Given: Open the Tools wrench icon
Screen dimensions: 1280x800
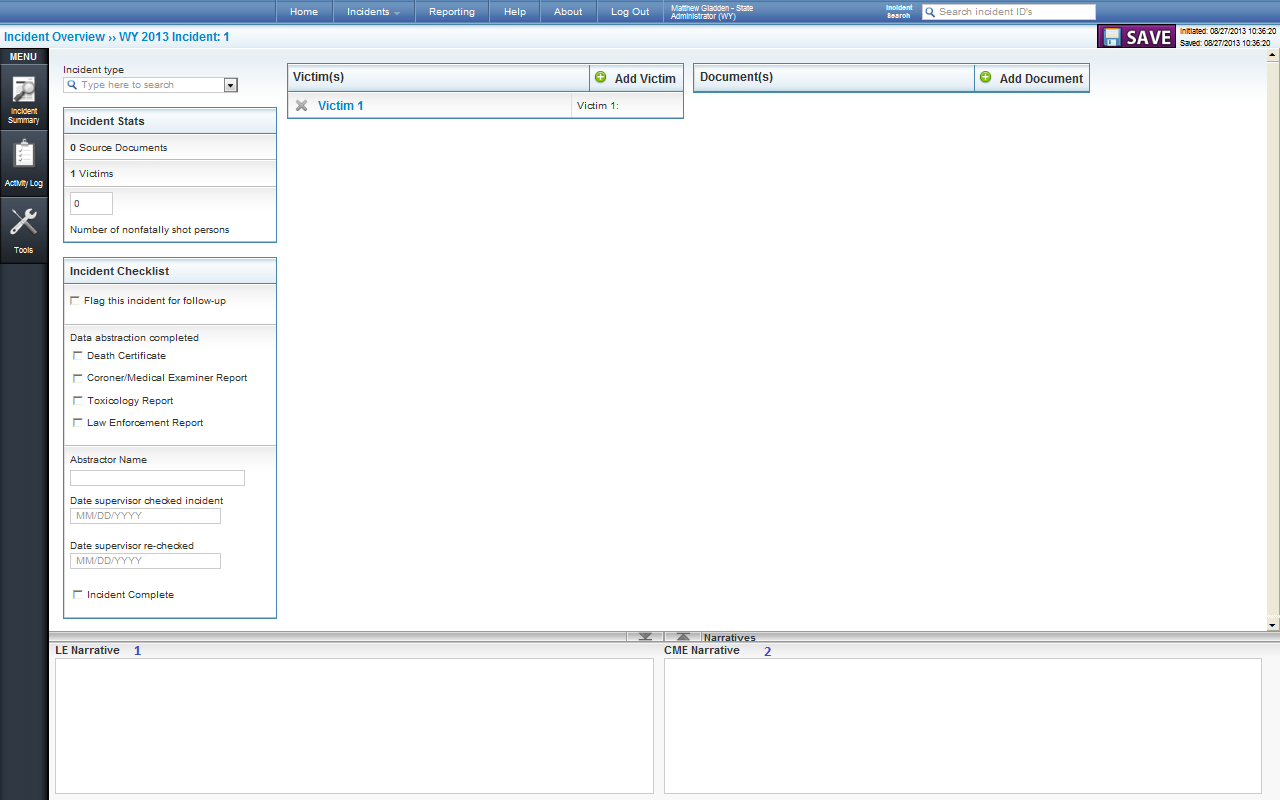Looking at the screenshot, I should [24, 230].
